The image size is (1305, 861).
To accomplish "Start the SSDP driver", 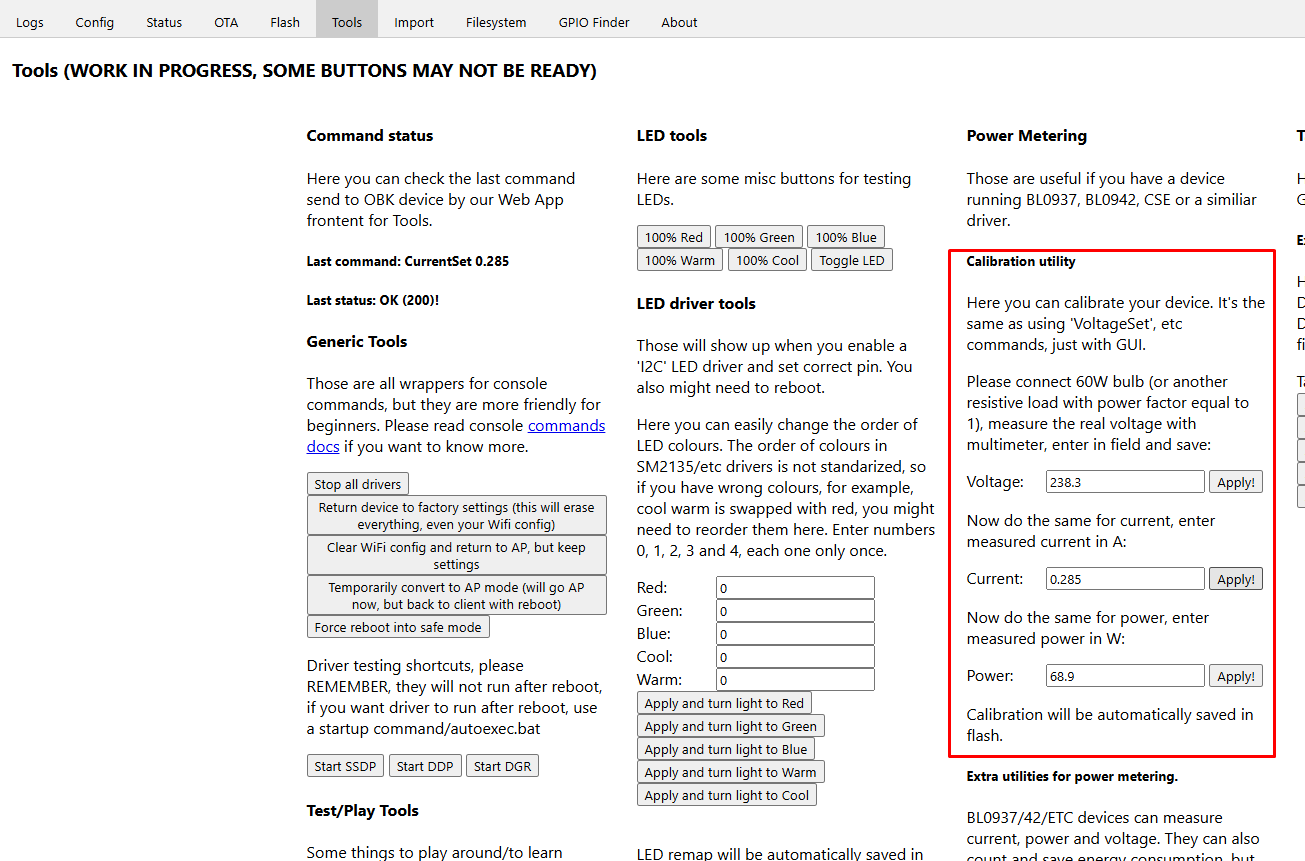I will point(346,766).
